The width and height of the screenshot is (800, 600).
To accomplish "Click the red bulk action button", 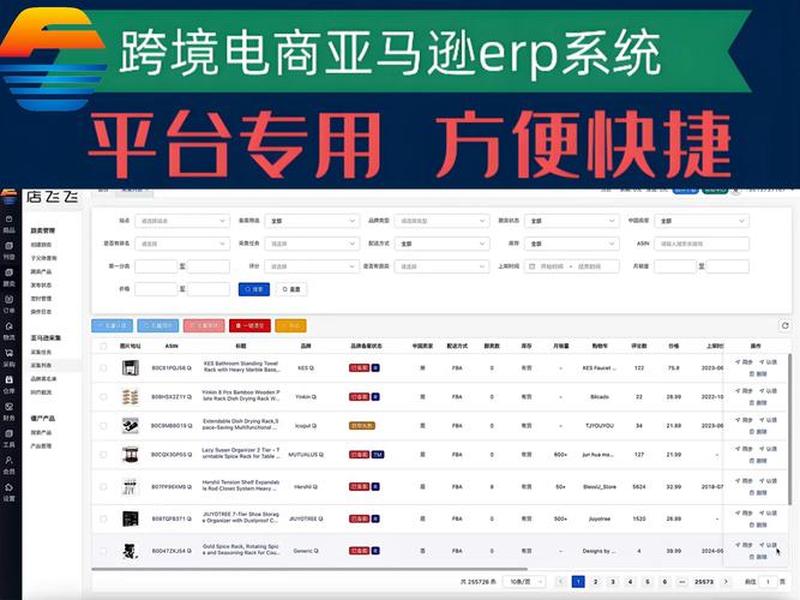I will (x=249, y=326).
